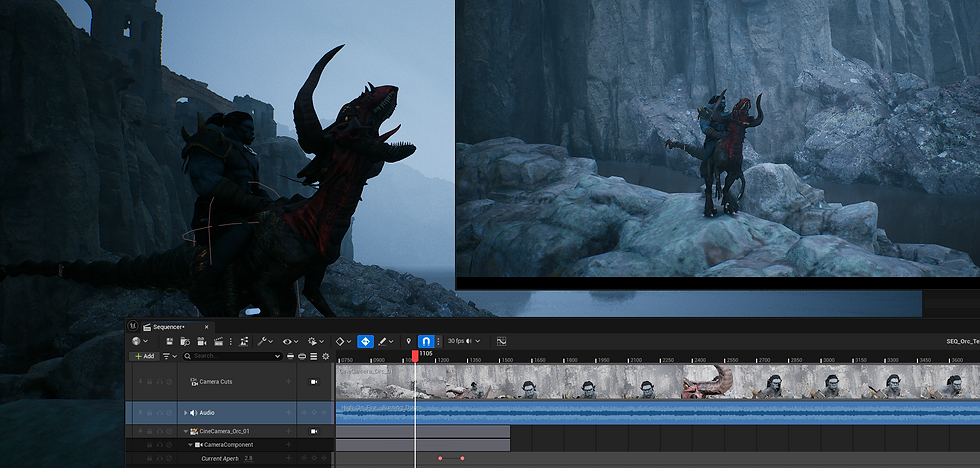The image size is (980, 468).
Task: Click the world globe icon in the toolbar
Action: pyautogui.click(x=137, y=341)
